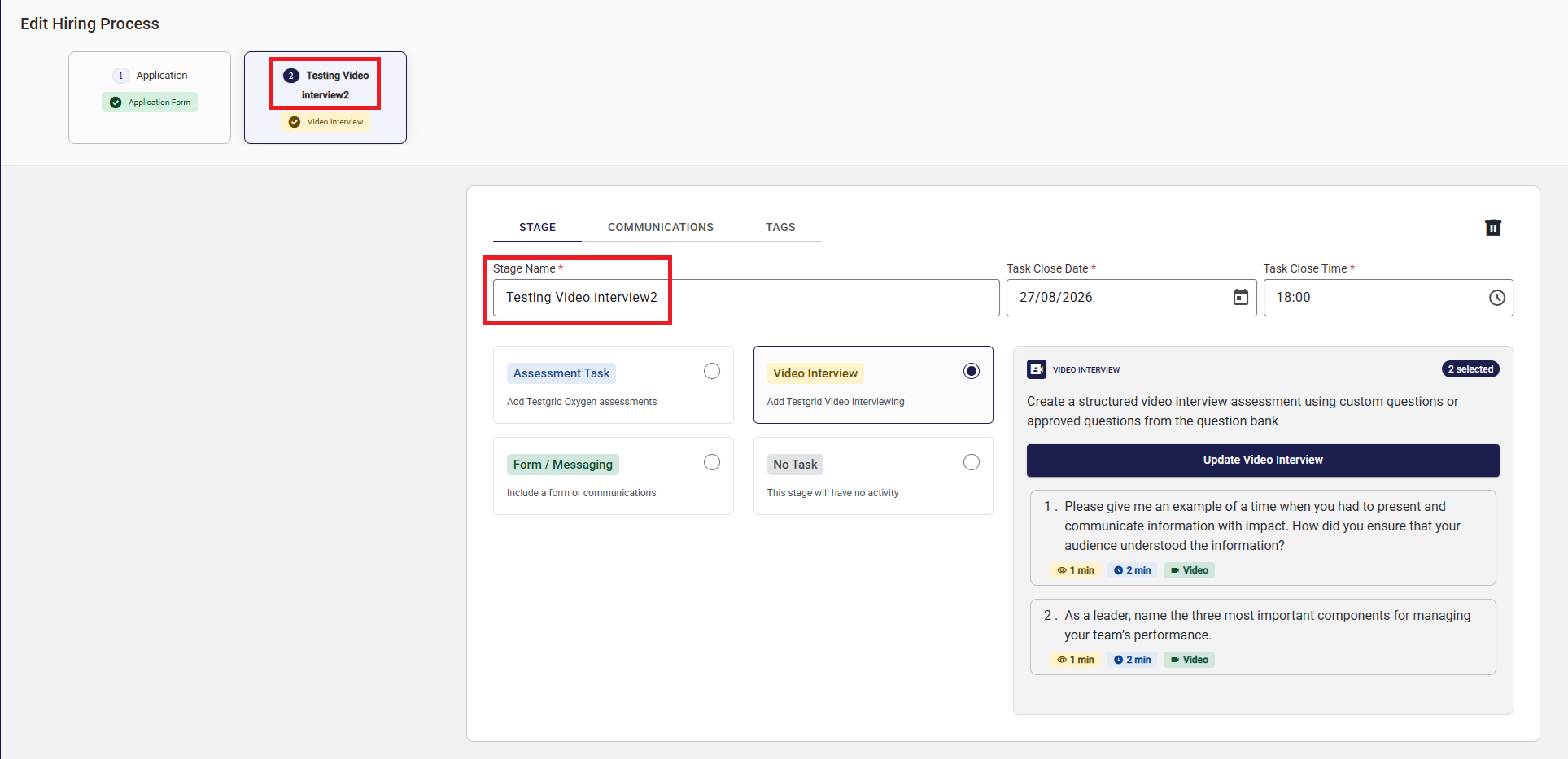1568x759 pixels.
Task: Click the Form / Messaging label
Action: click(563, 465)
